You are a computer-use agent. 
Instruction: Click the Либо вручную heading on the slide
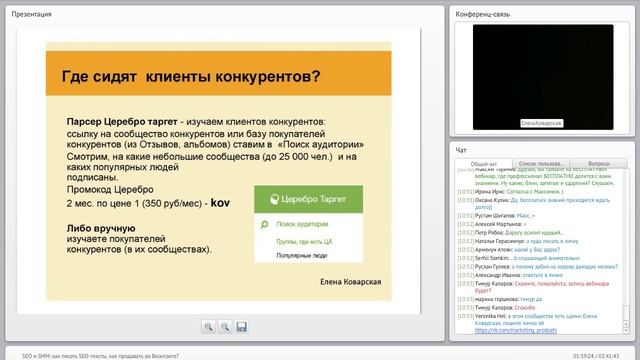[x=101, y=228]
